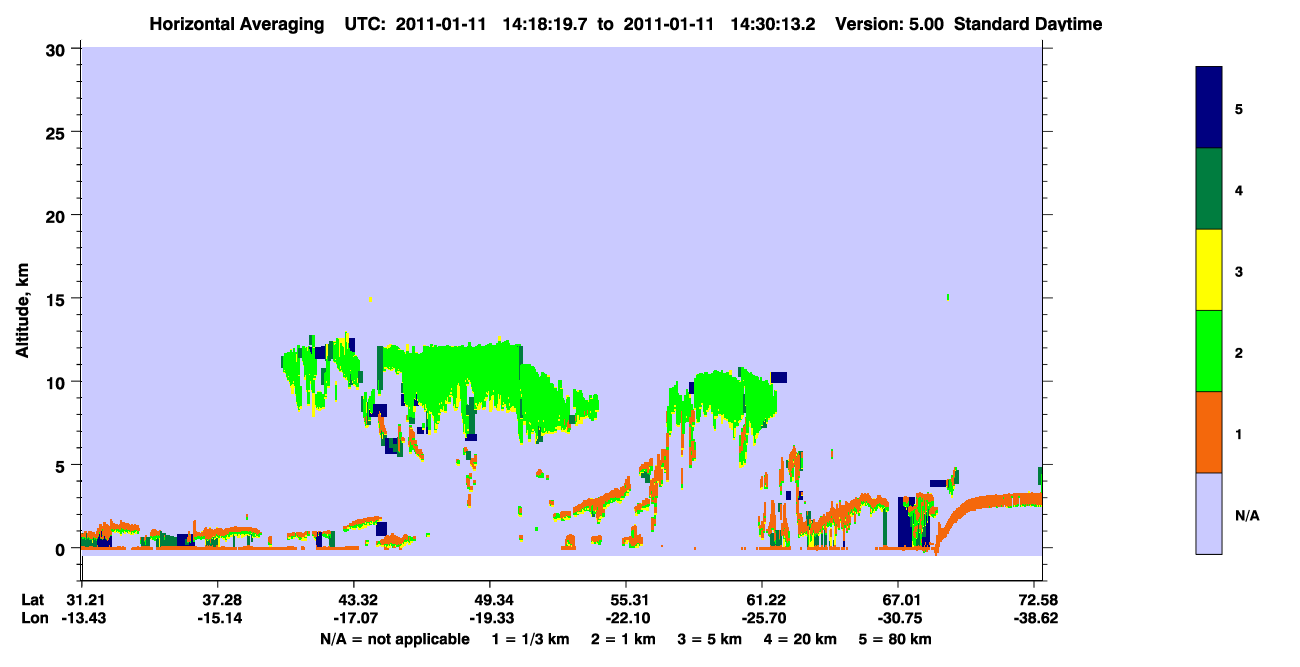Click the colorbar label 4
The image size is (1300, 667).
click(x=1239, y=189)
